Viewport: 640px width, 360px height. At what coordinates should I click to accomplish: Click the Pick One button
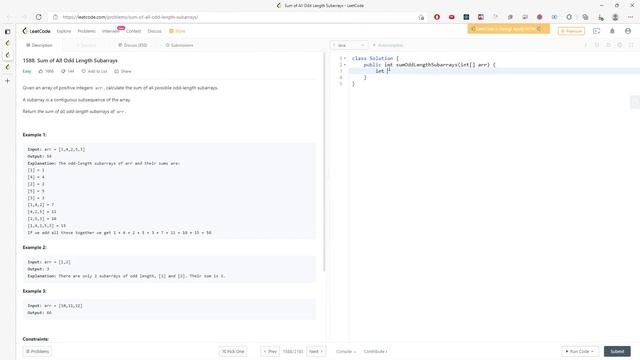(233, 351)
